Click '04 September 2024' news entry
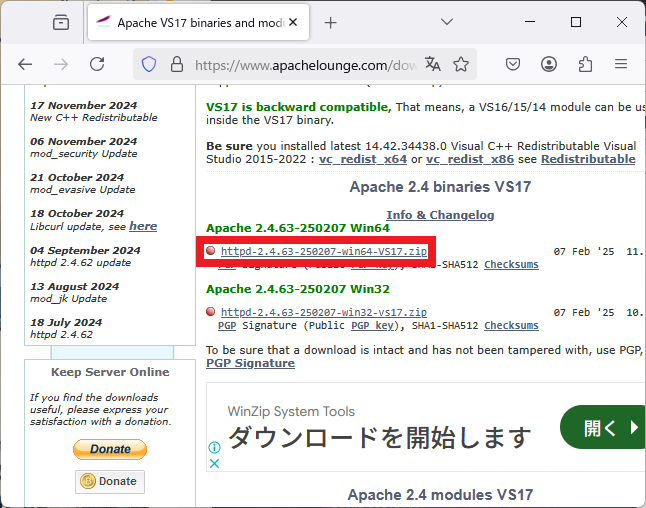 85,250
